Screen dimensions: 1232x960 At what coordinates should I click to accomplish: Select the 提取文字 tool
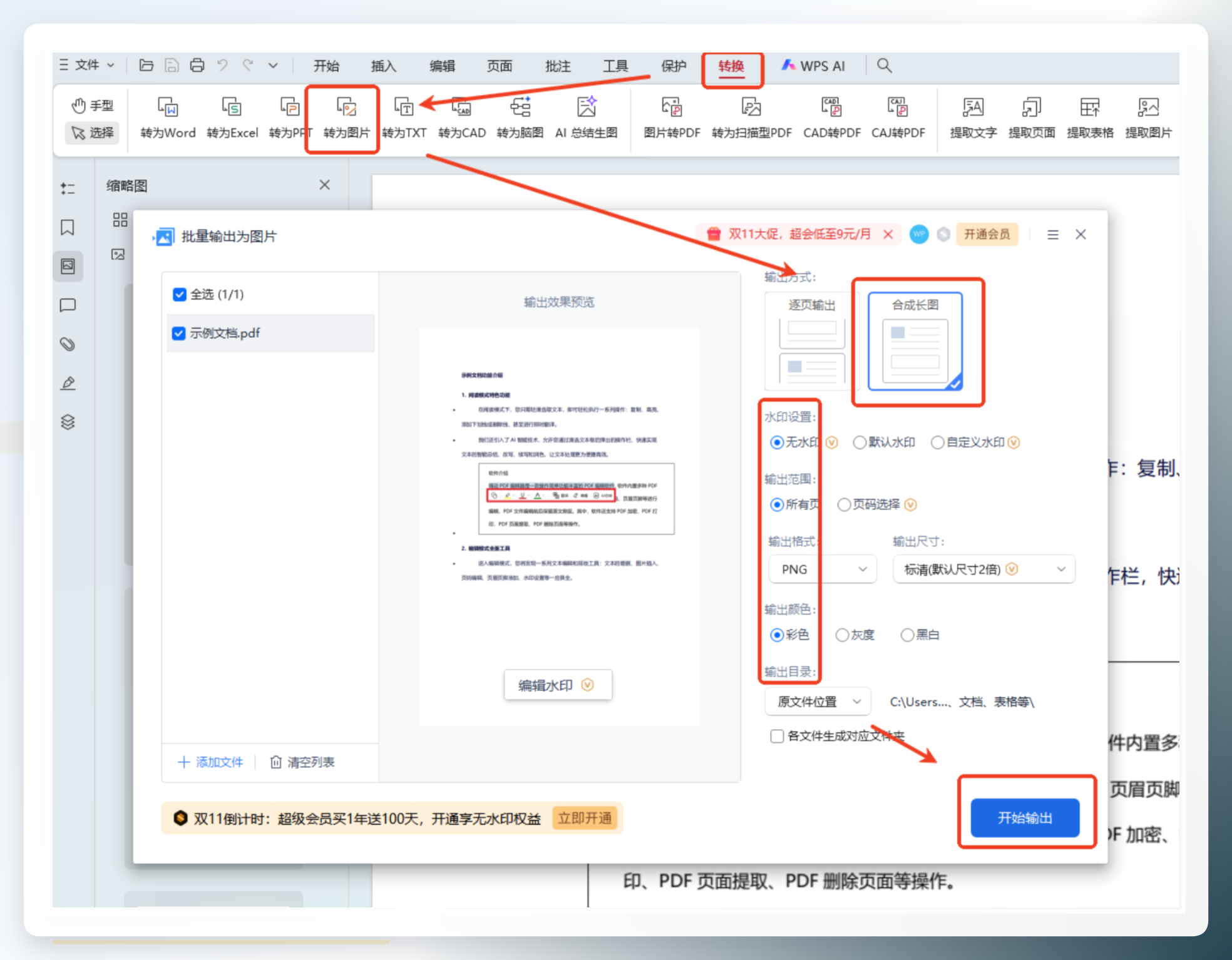point(973,117)
